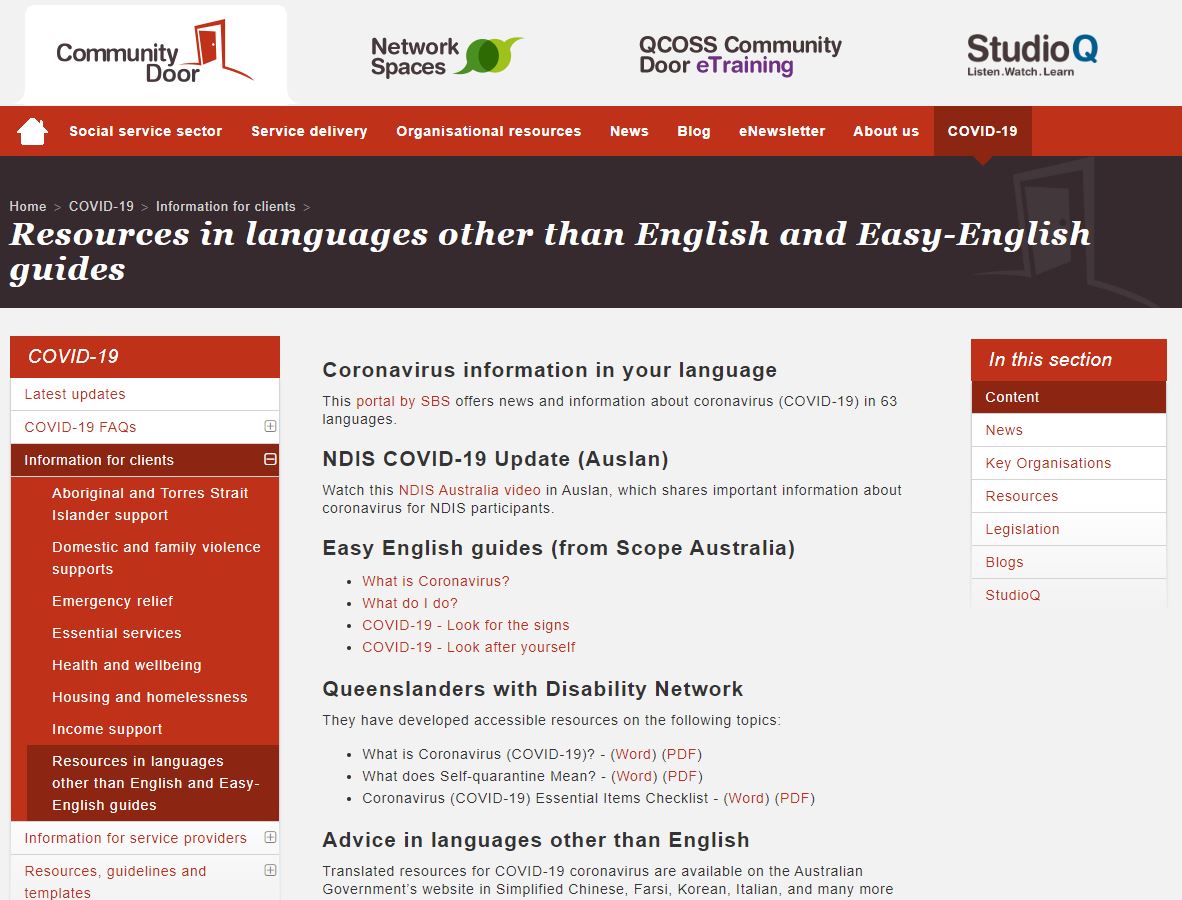The width and height of the screenshot is (1182, 900).
Task: Open the About us menu item
Action: tap(886, 131)
